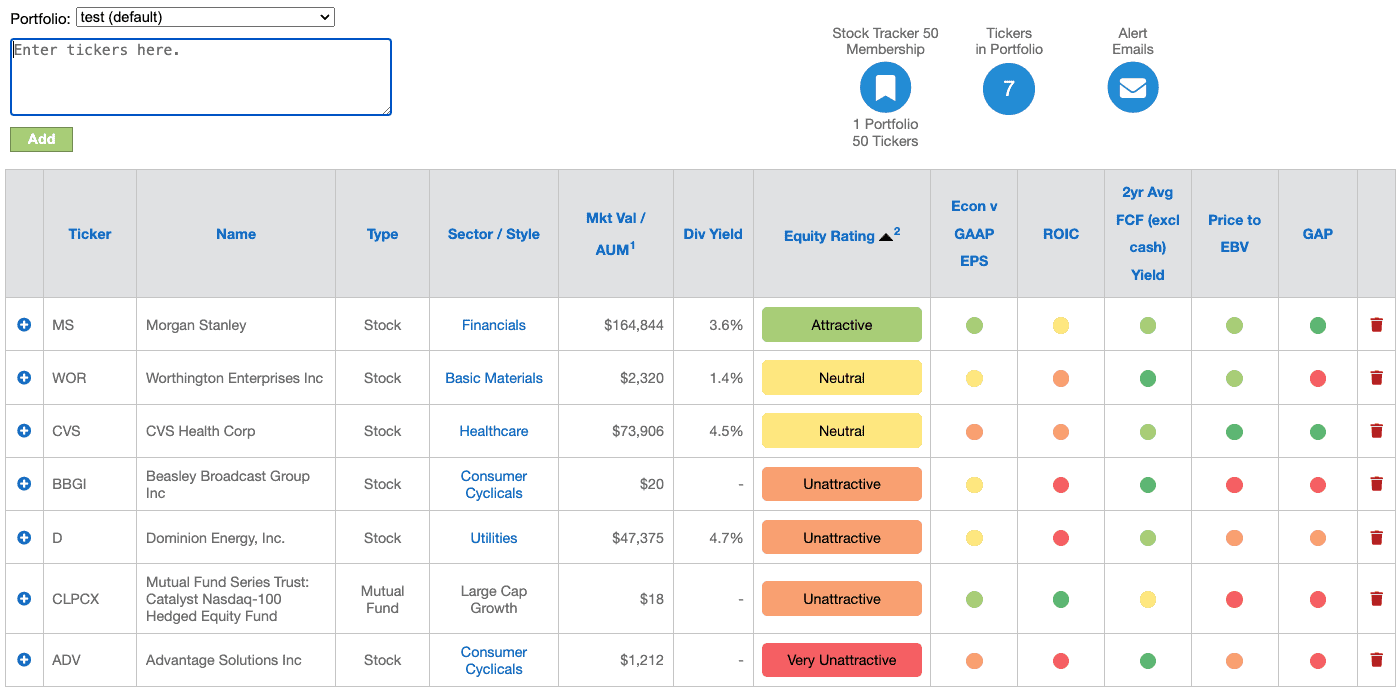This screenshot has height=691, width=1400.
Task: Click the ROIC rating dot for Dominion Energy
Action: tap(1061, 538)
